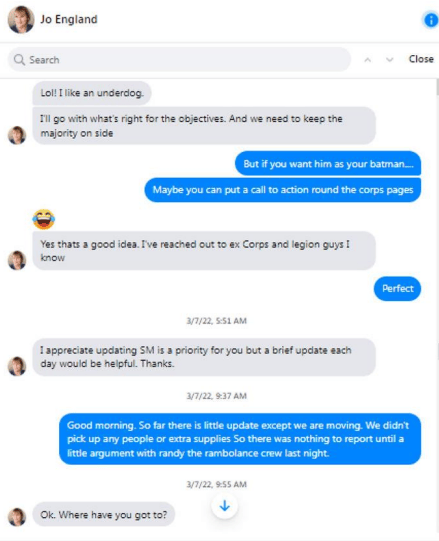Click avatar next to 'majority on side' message
This screenshot has height=541, width=439.
tap(17, 135)
